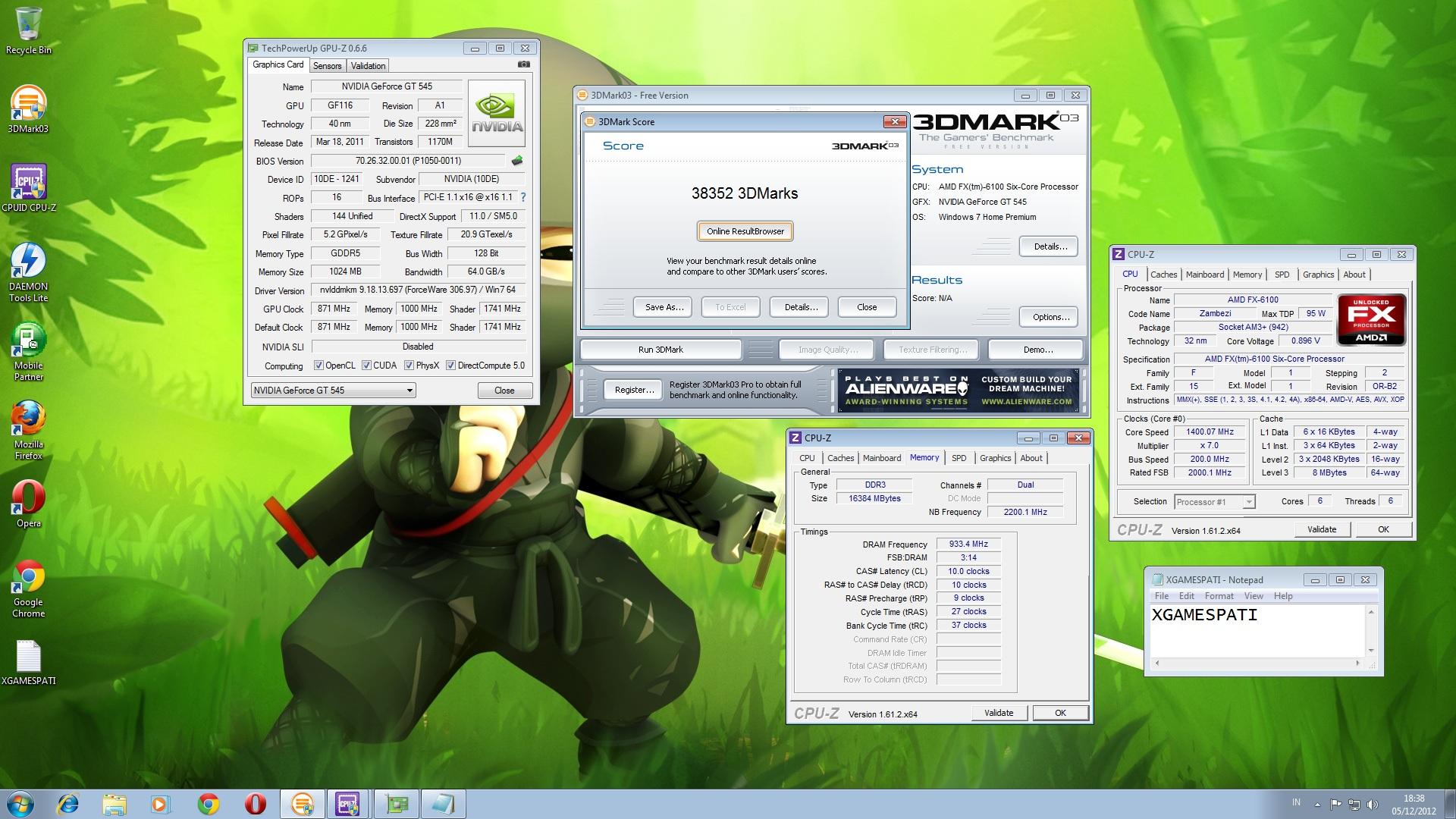This screenshot has width=1456, height=819.
Task: Click Chrome icon on the taskbar
Action: point(209,804)
